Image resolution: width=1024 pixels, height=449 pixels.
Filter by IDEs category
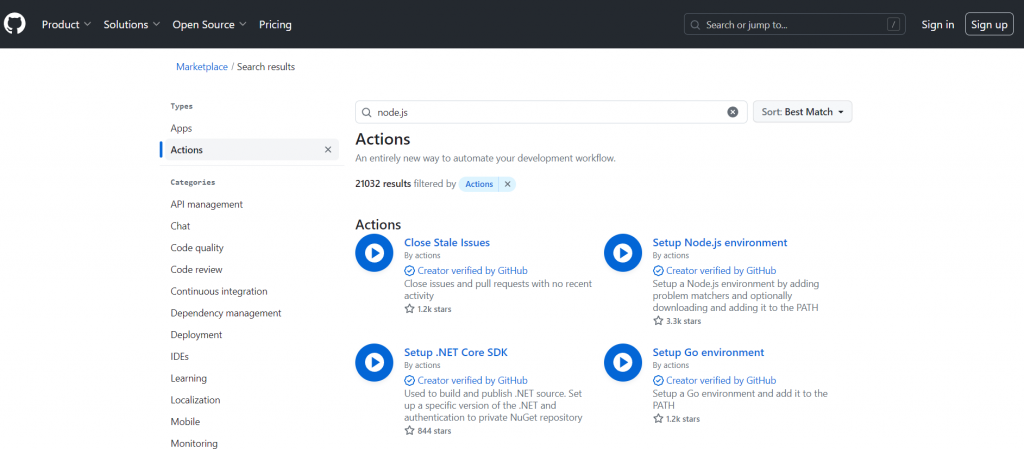coord(180,356)
